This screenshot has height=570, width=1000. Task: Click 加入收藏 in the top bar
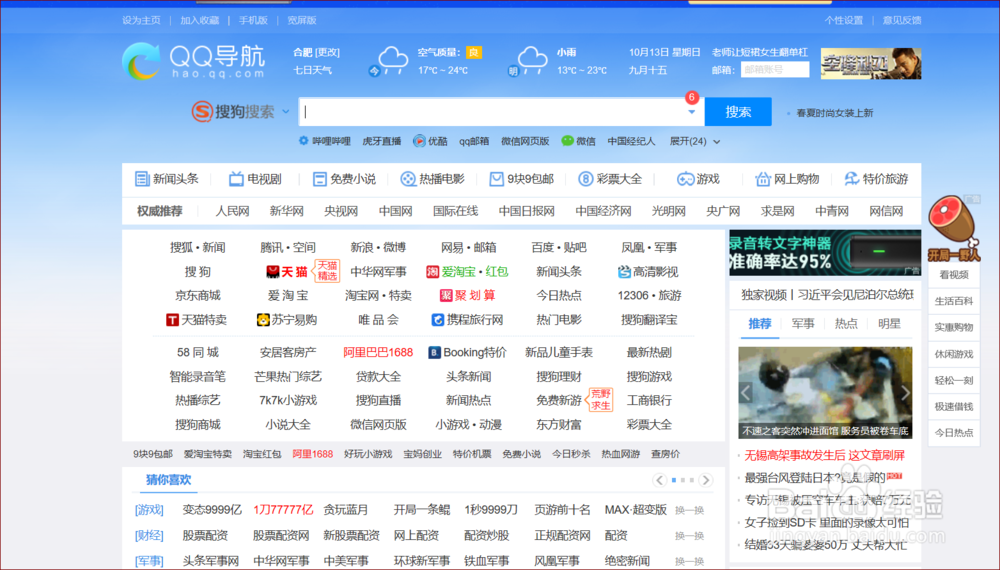[200, 20]
